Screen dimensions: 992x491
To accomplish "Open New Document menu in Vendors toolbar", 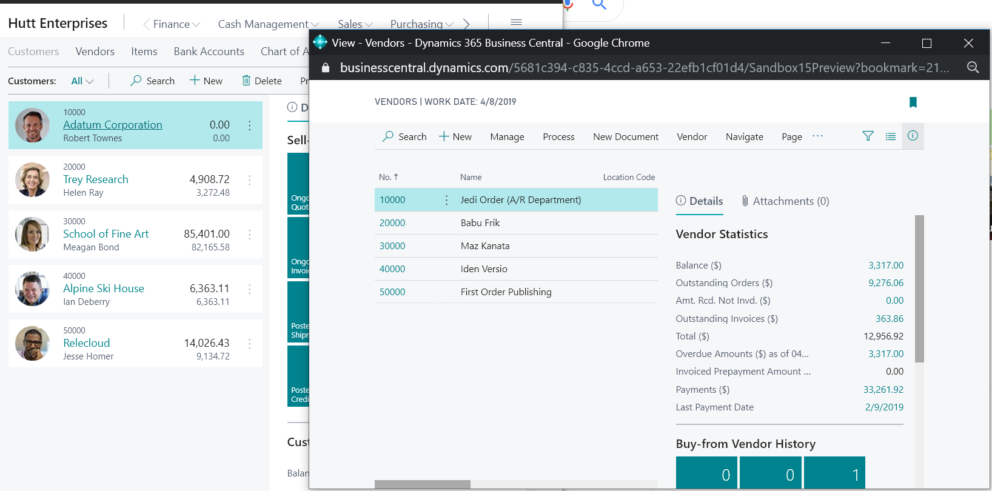I will pos(626,137).
